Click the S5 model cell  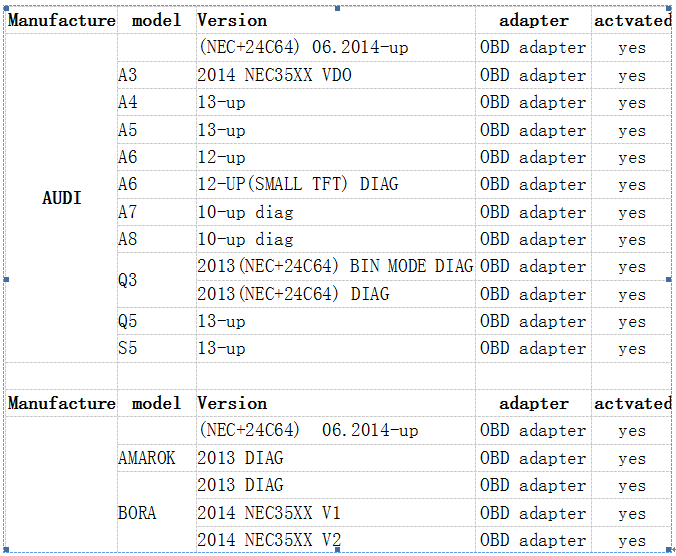click(128, 349)
